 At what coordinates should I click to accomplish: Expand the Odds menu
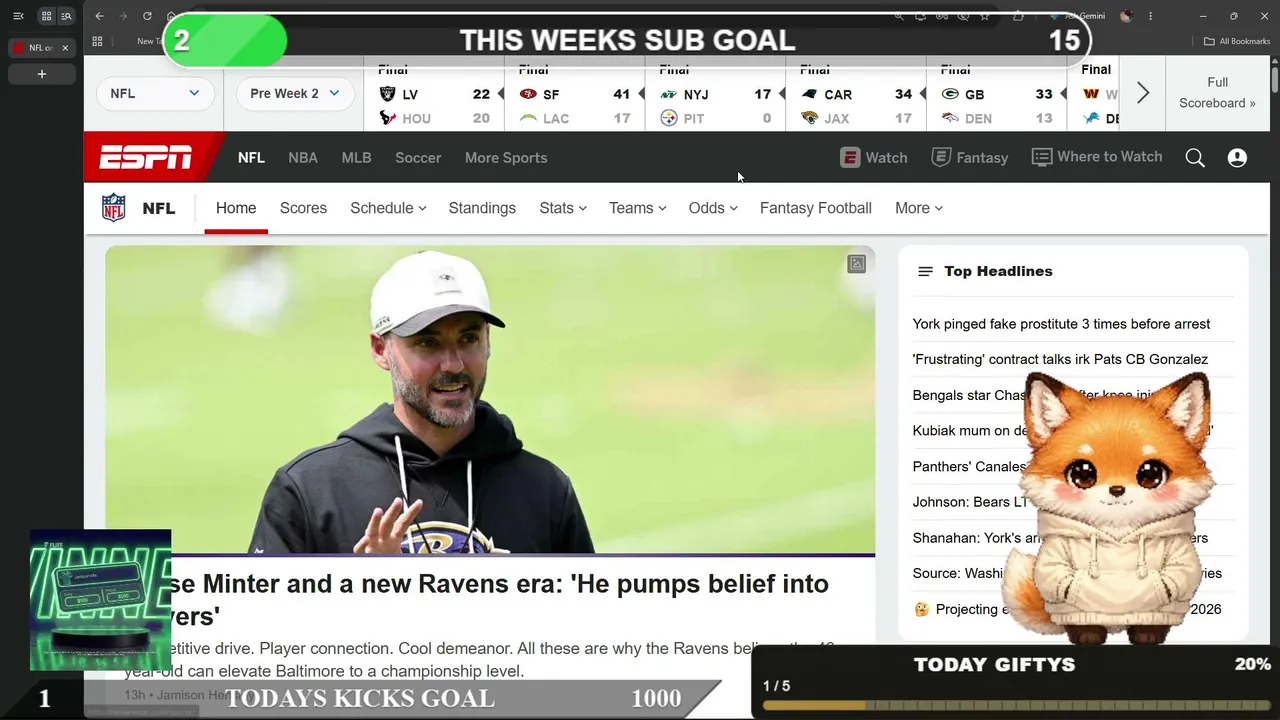[713, 208]
